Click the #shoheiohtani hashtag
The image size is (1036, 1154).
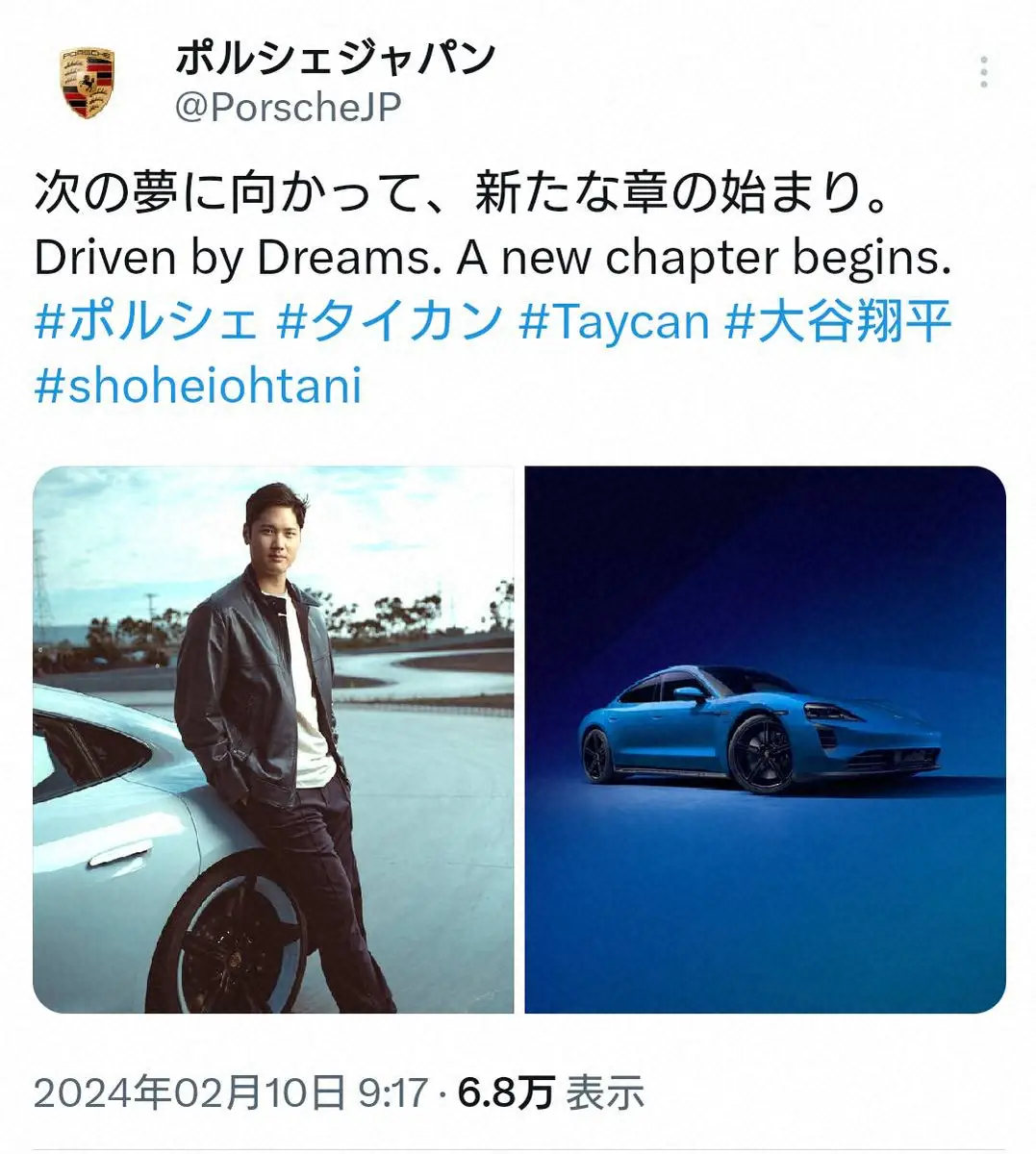[198, 386]
